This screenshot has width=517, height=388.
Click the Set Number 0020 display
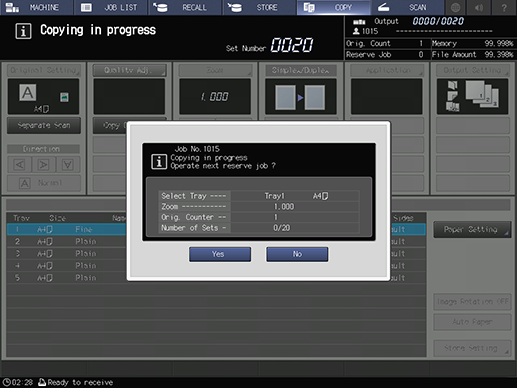(x=292, y=45)
